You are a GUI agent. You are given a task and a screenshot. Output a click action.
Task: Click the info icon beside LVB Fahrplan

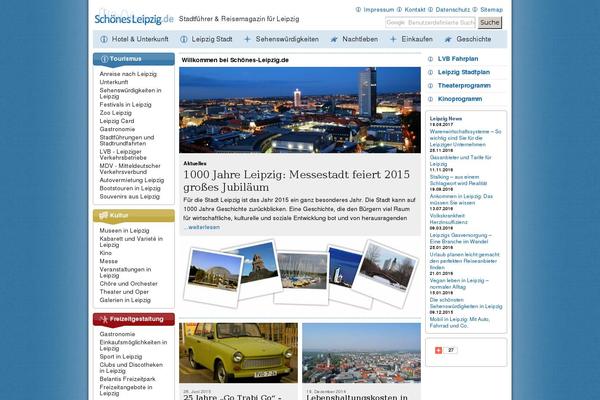coord(430,59)
